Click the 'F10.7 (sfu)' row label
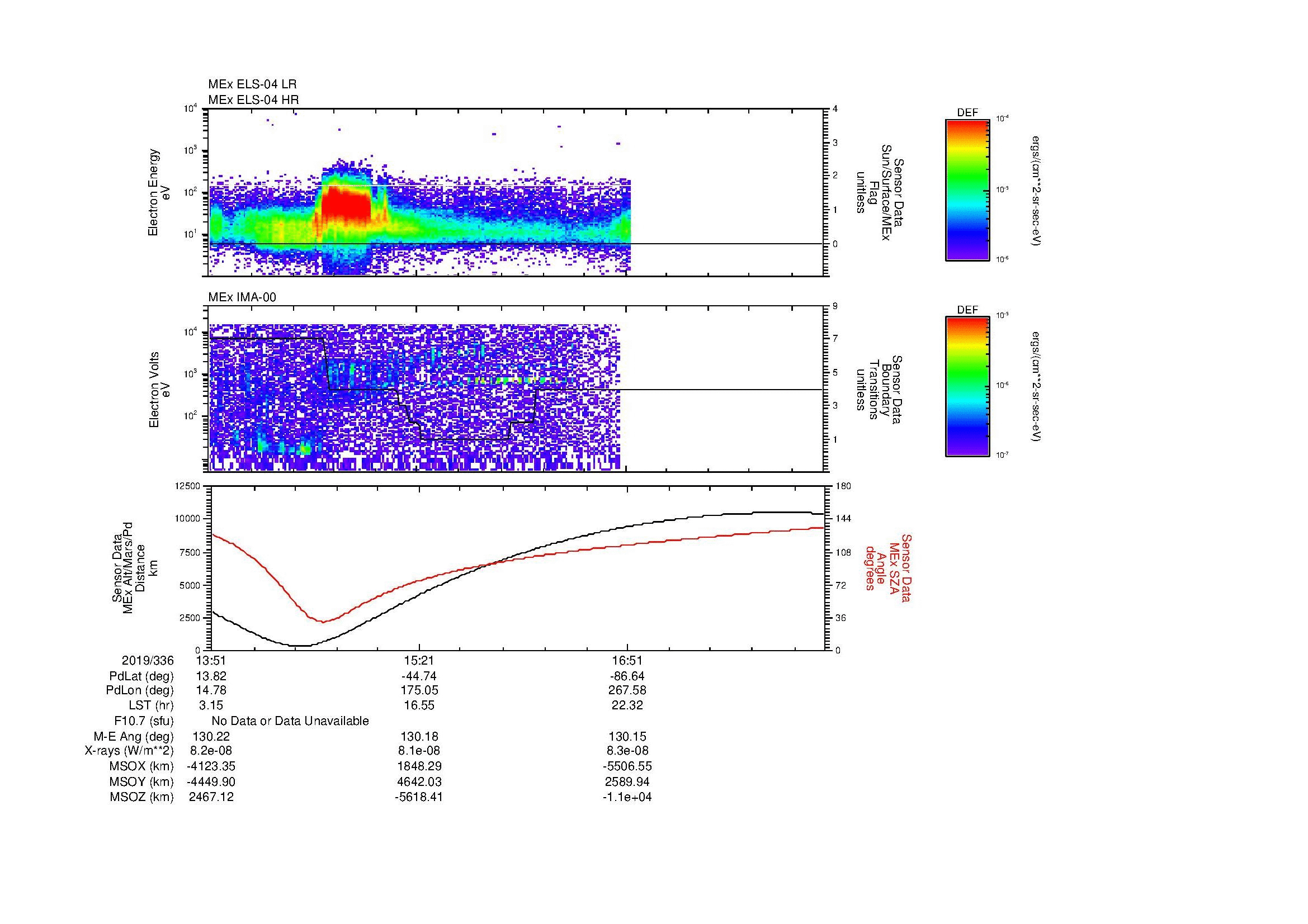 point(144,721)
